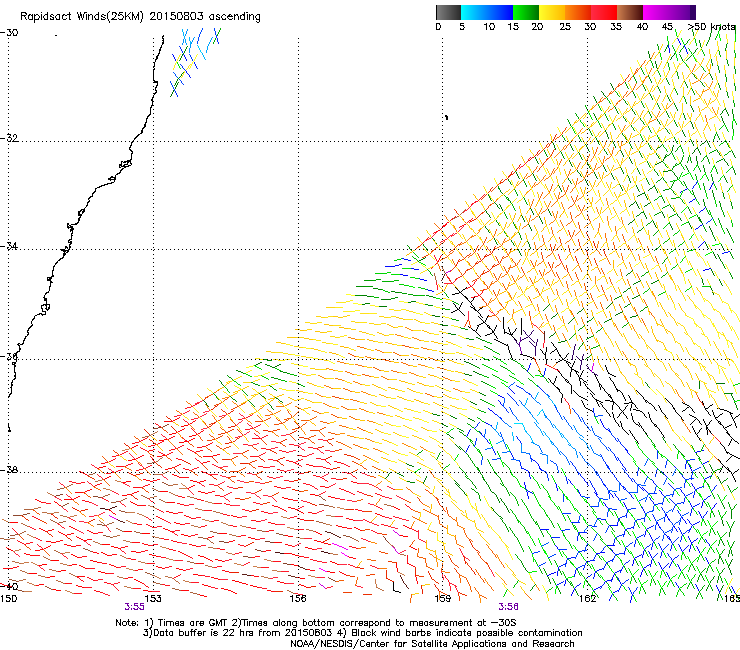The height and width of the screenshot is (650, 740).
Task: Click latitude label -34 on left axis
Action: [9, 246]
